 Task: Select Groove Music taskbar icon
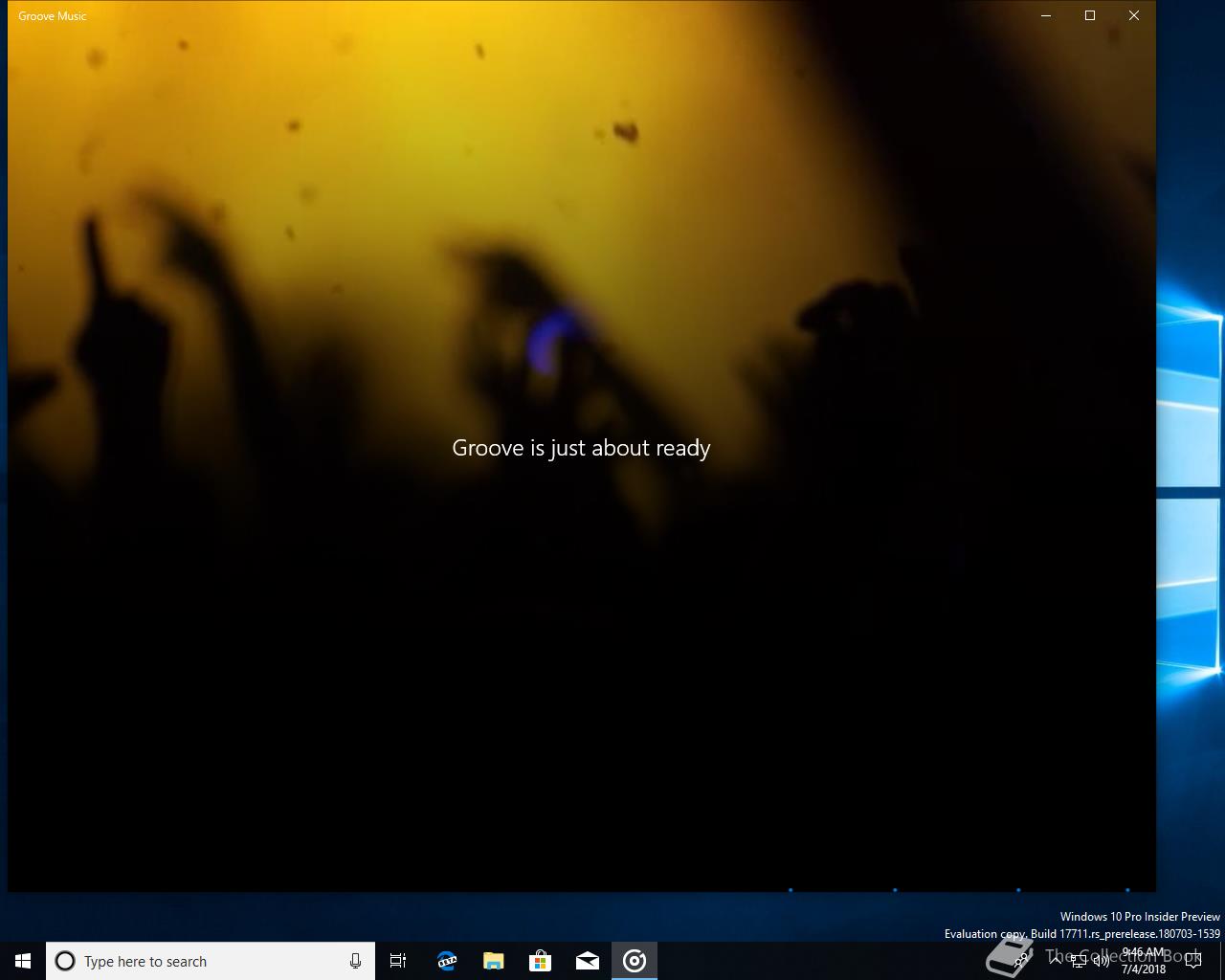[635, 961]
